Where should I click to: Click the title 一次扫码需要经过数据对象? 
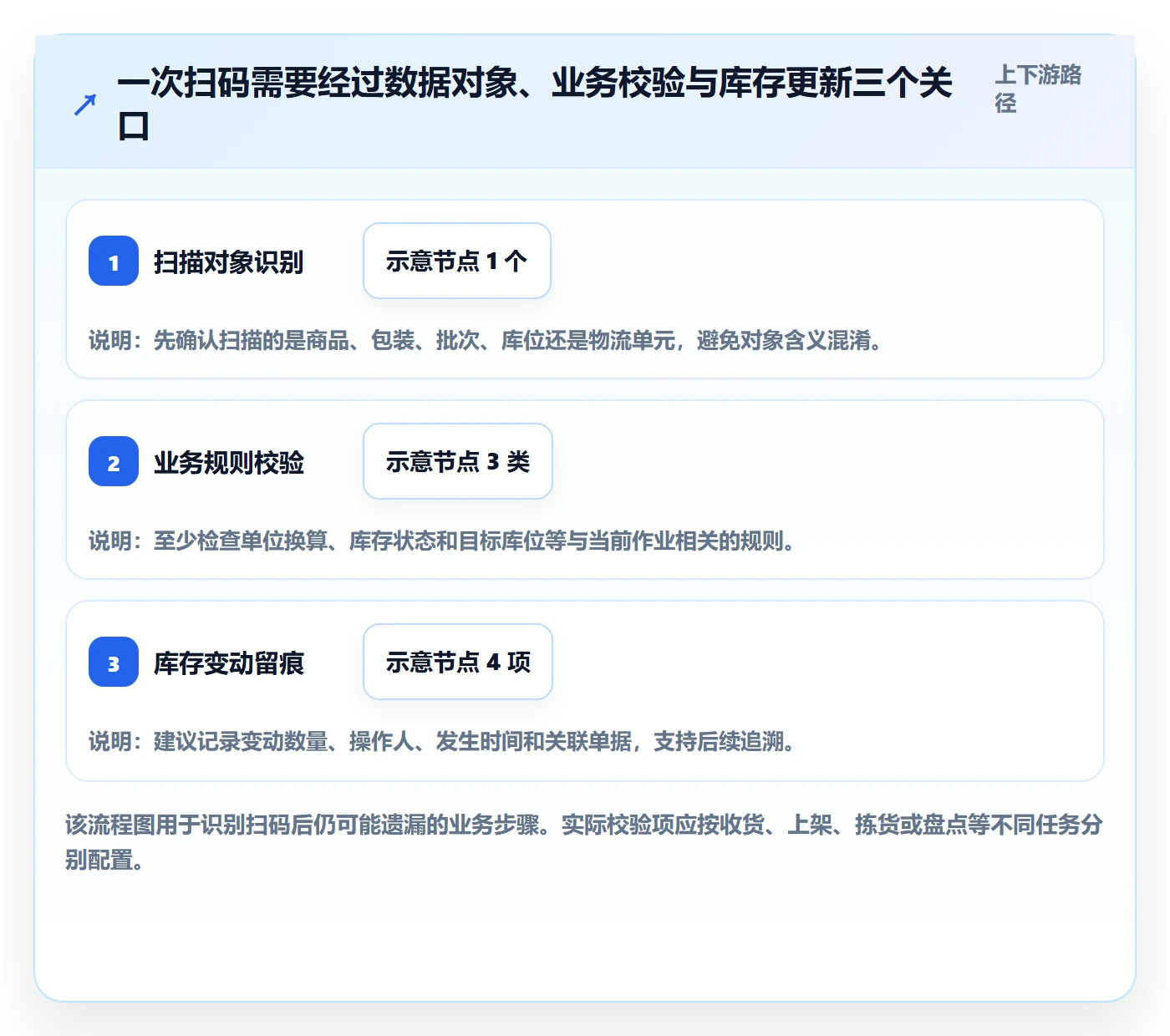535,104
